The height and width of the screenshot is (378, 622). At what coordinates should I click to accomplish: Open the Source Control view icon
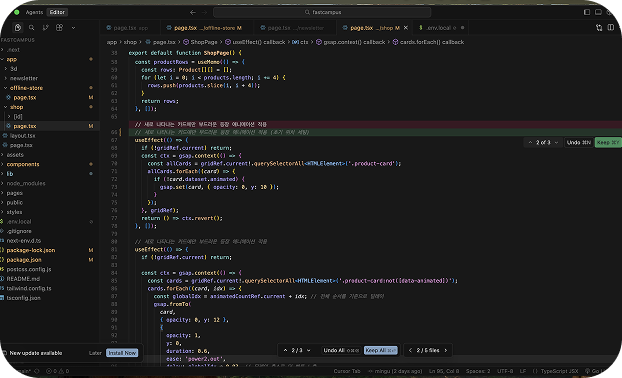[46, 28]
